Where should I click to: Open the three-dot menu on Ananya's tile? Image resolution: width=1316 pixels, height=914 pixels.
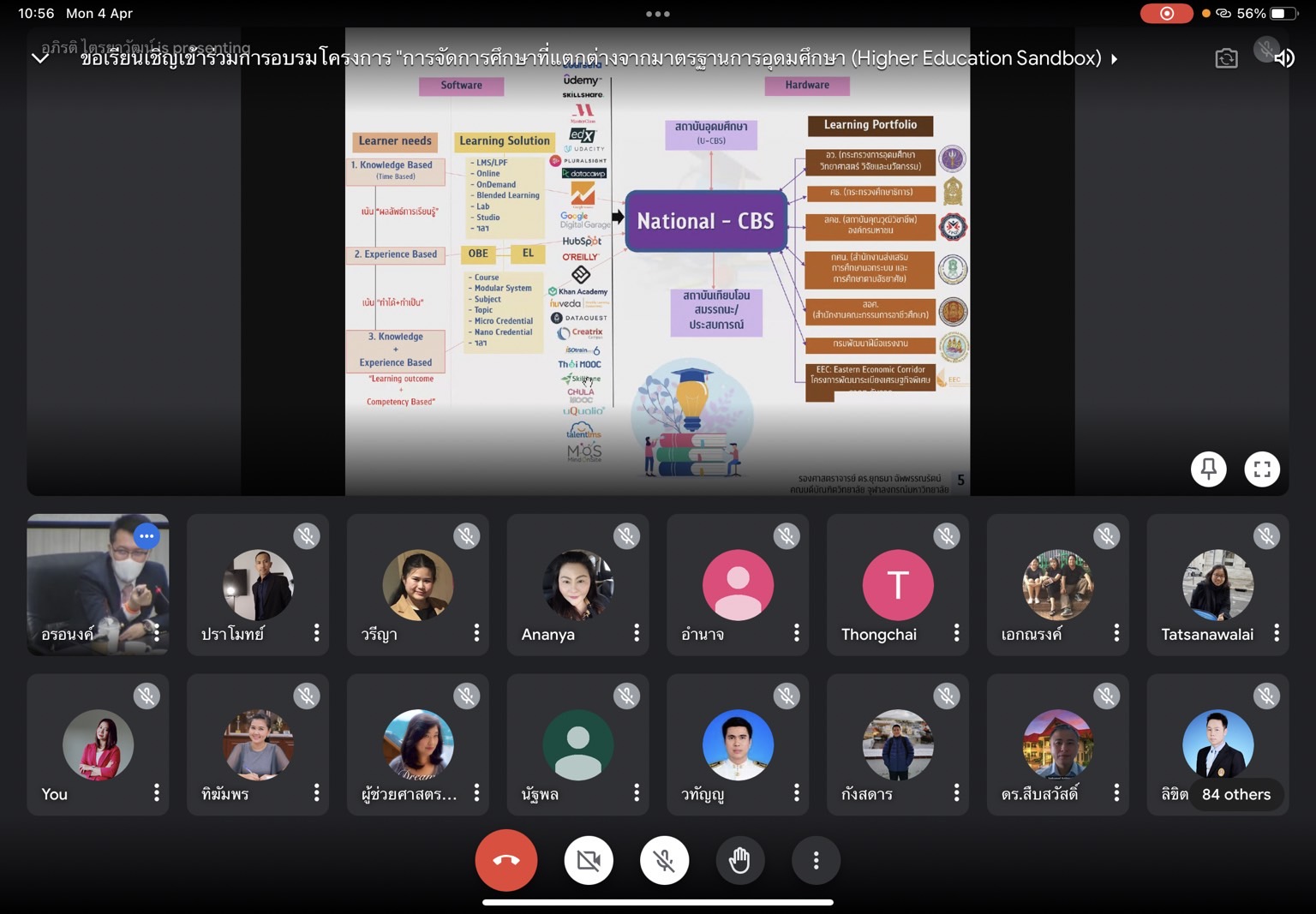click(637, 633)
